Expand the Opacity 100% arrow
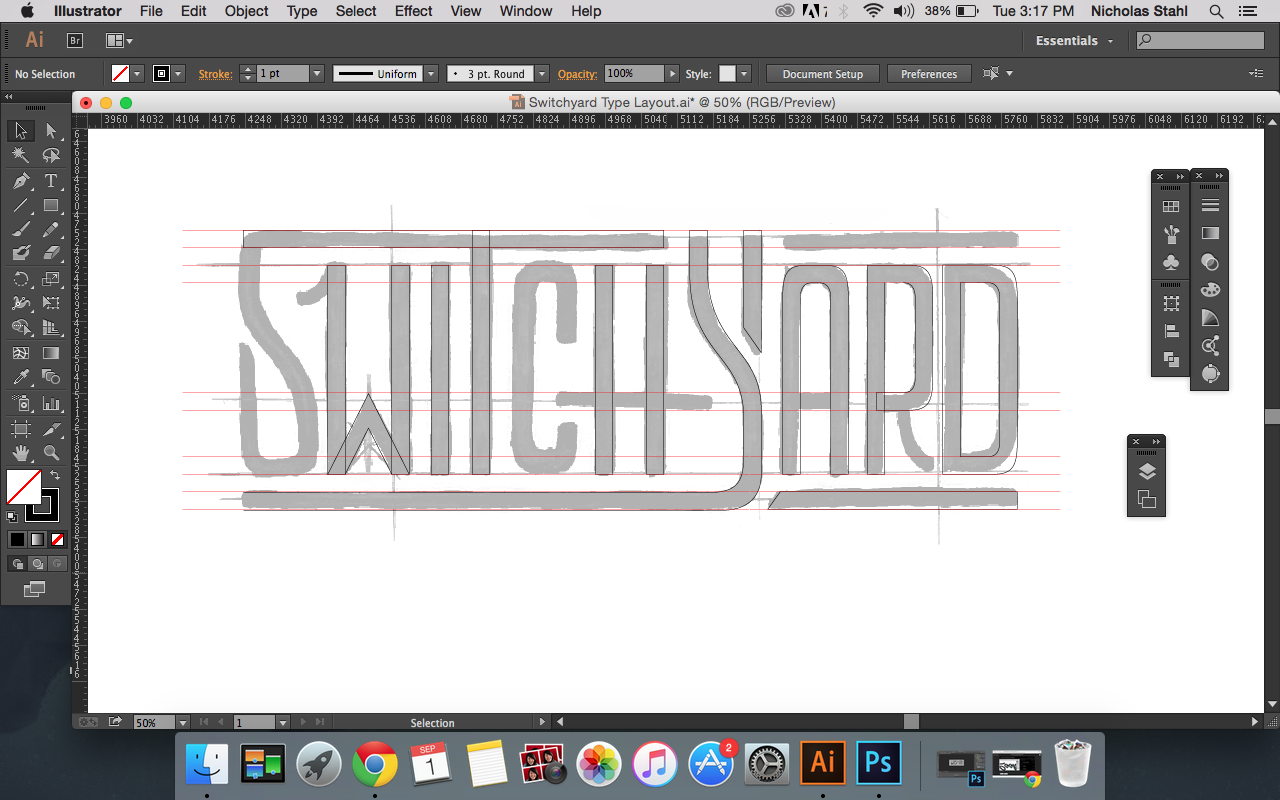 [x=673, y=74]
